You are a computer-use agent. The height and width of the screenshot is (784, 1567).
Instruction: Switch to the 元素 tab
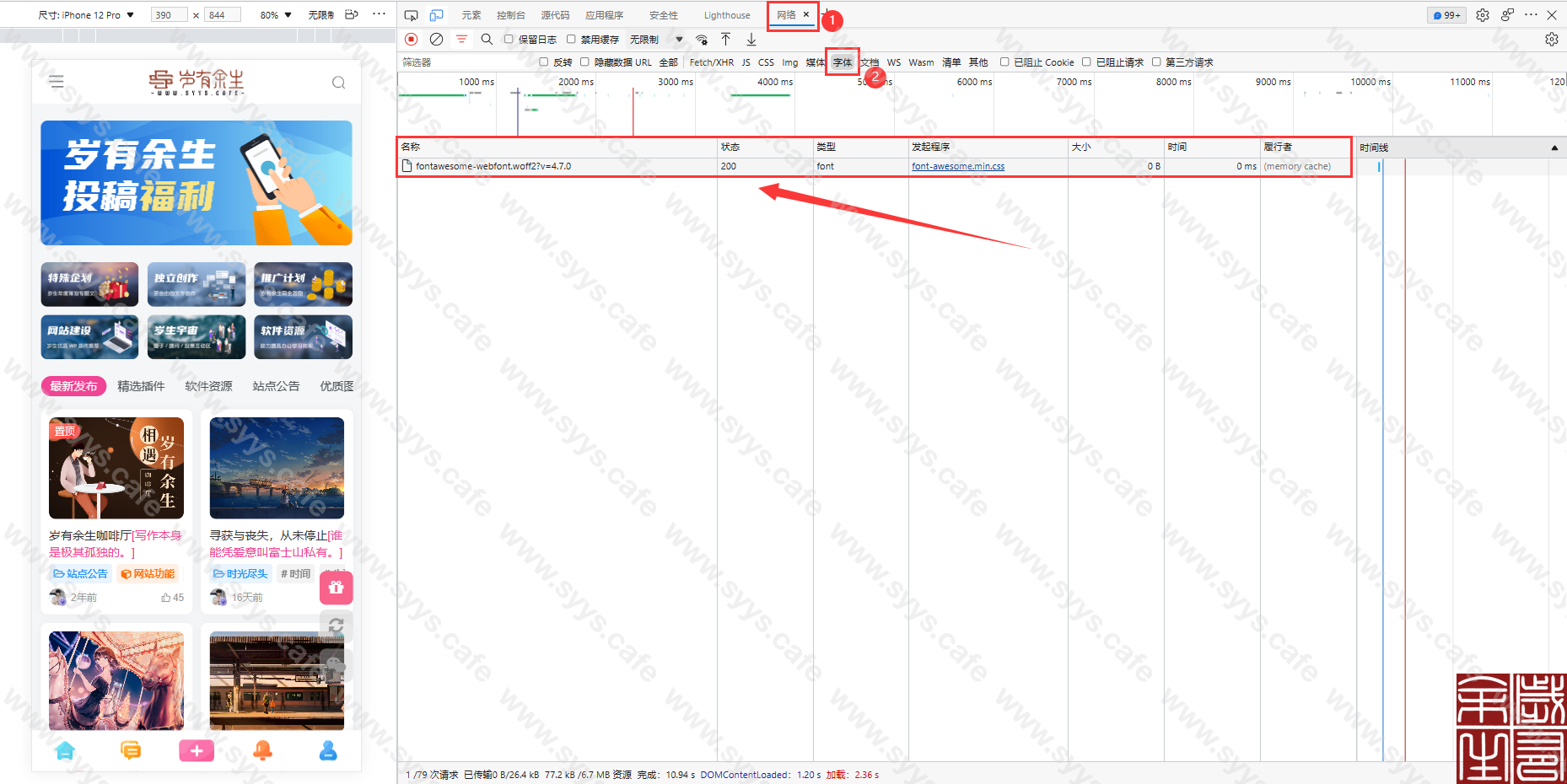pyautogui.click(x=471, y=15)
